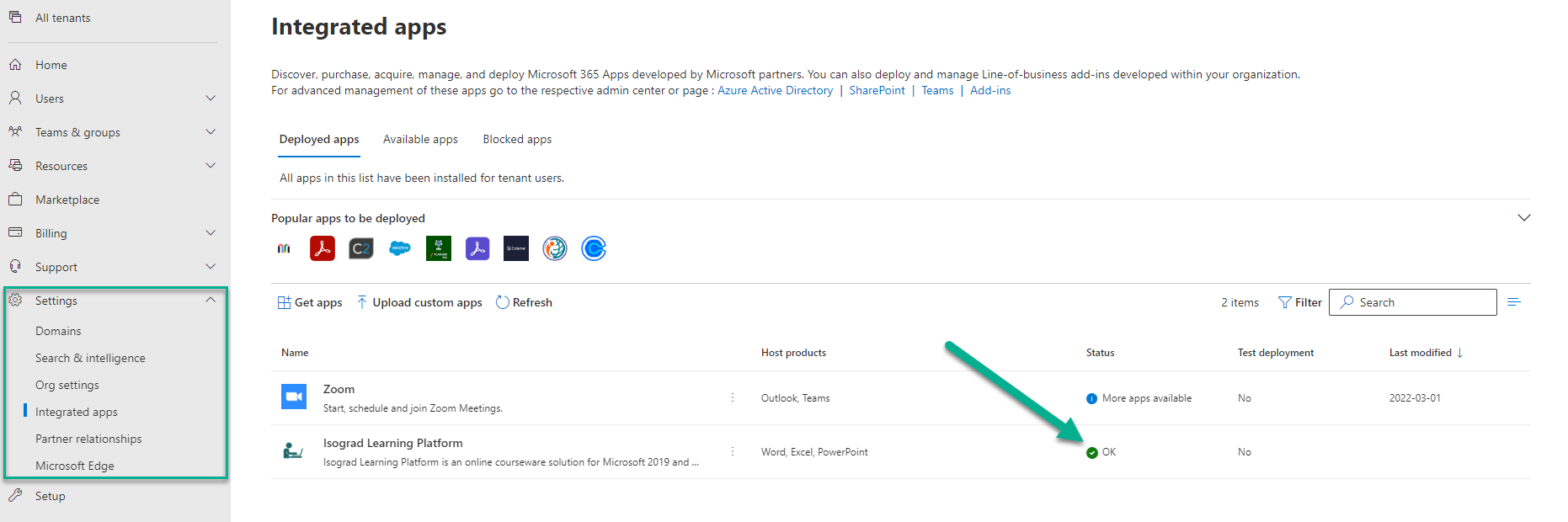Expand the Support chevron

[211, 267]
